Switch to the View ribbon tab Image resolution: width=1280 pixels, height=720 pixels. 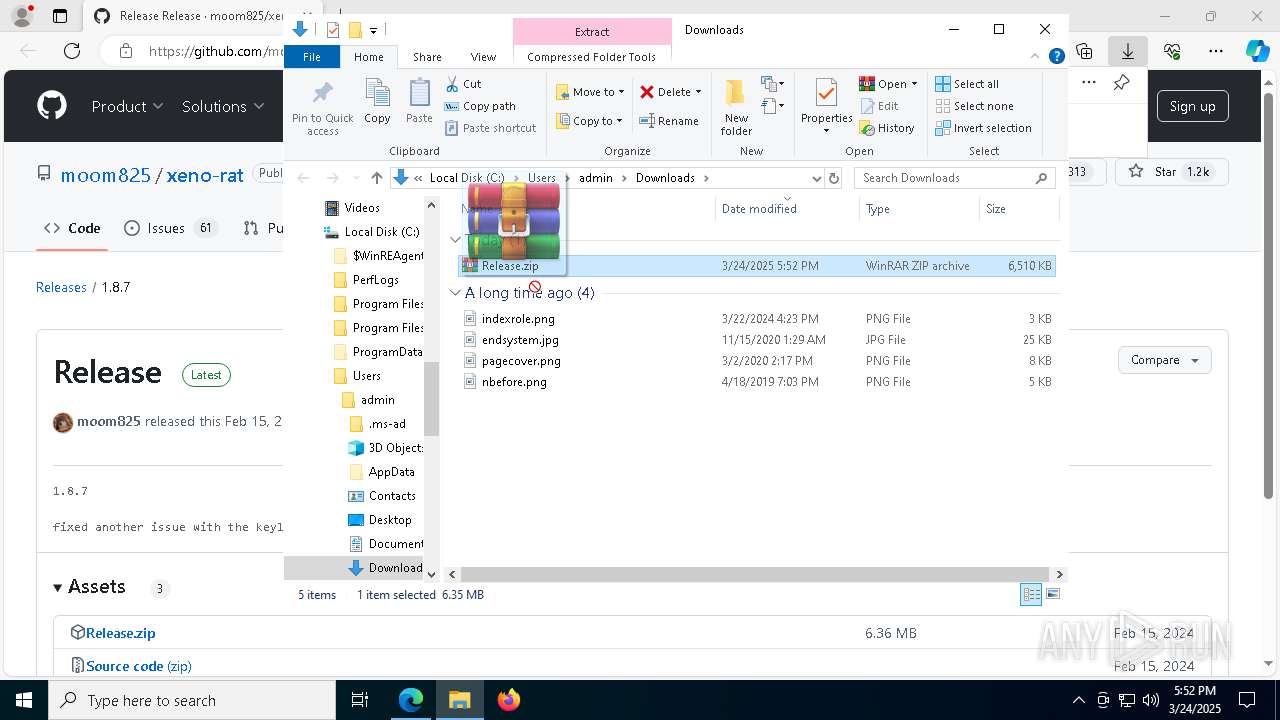click(x=483, y=57)
